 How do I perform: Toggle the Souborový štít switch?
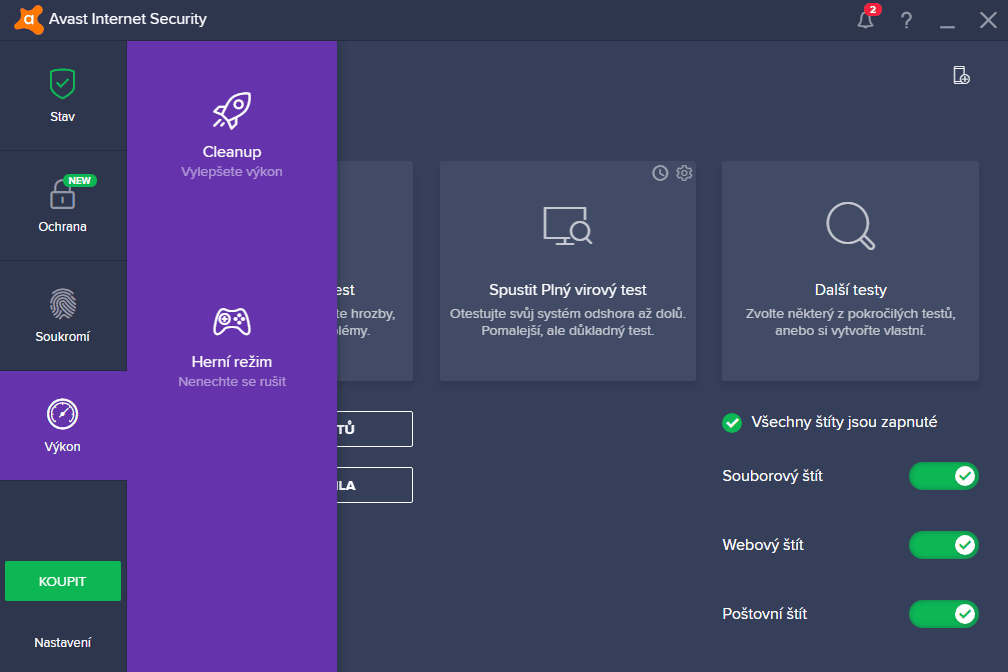(944, 476)
